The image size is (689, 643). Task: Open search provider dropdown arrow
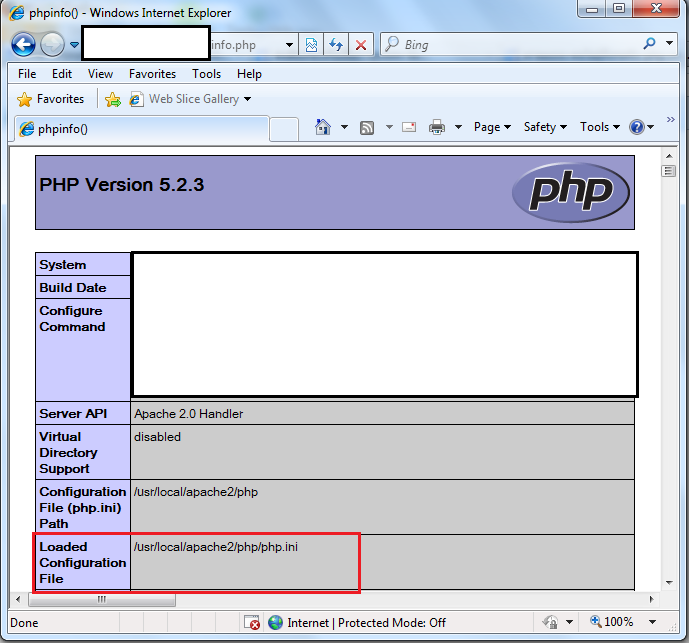[x=669, y=43]
